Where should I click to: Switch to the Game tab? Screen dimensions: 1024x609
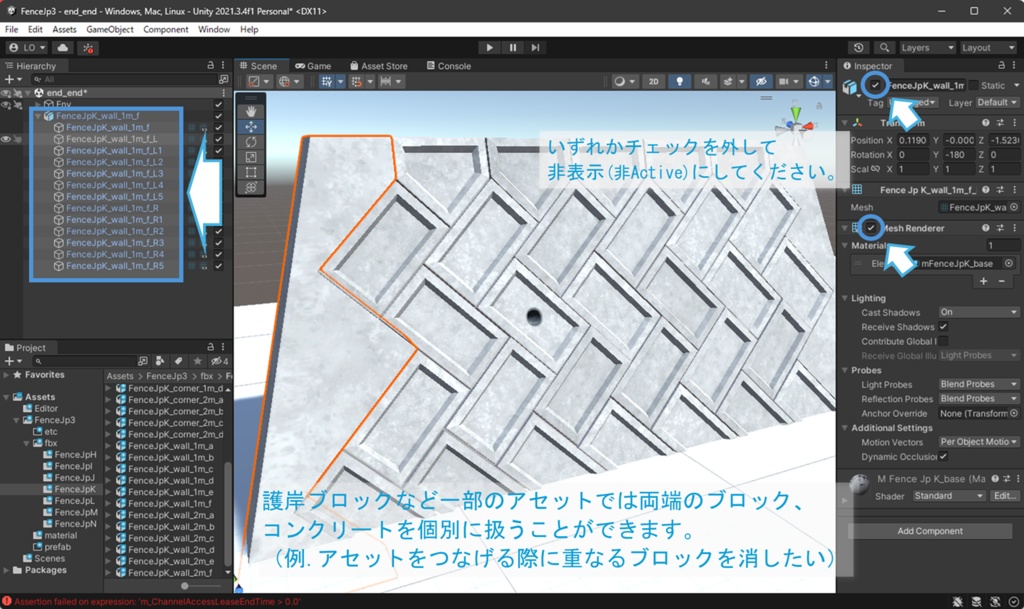313,66
